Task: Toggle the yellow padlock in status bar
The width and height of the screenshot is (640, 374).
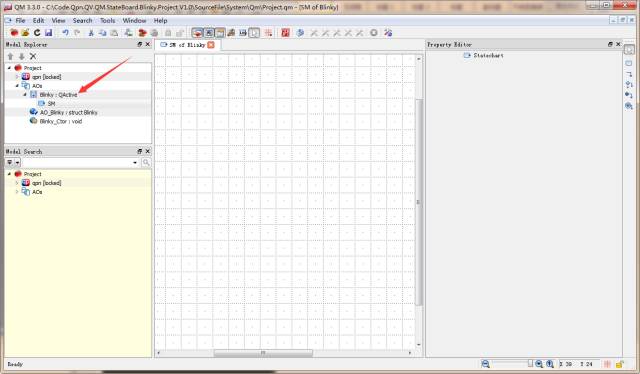Action: coord(620,364)
